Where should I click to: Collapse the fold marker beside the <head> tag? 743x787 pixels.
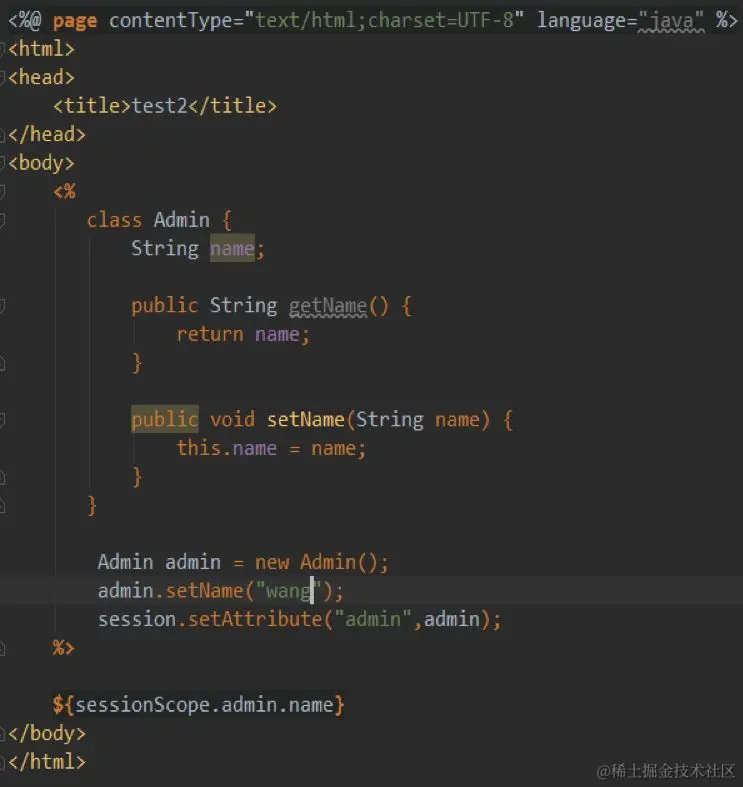[2, 78]
